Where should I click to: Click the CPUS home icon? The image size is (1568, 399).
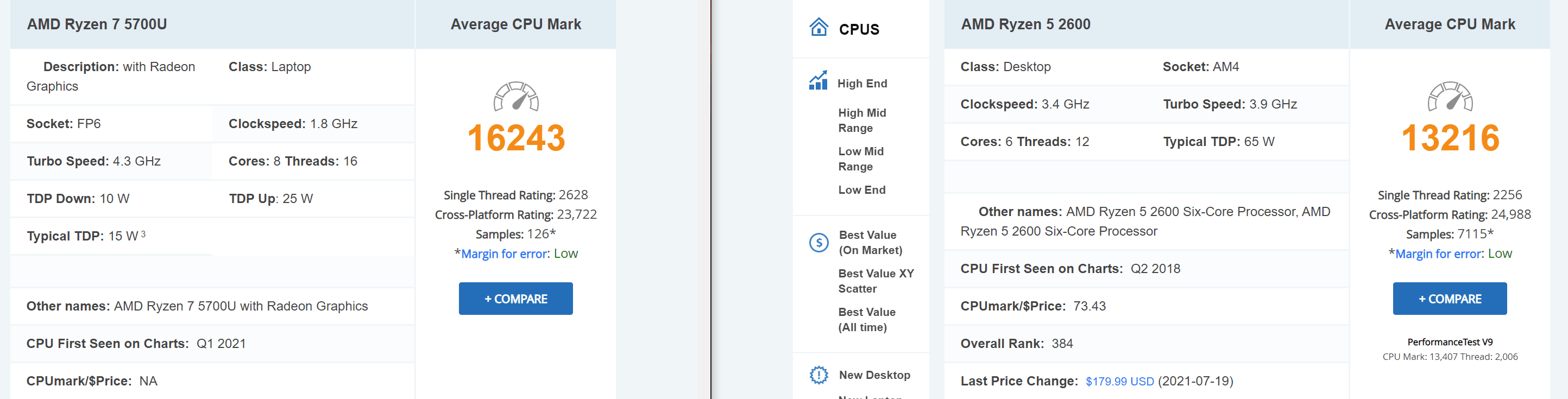tap(818, 27)
